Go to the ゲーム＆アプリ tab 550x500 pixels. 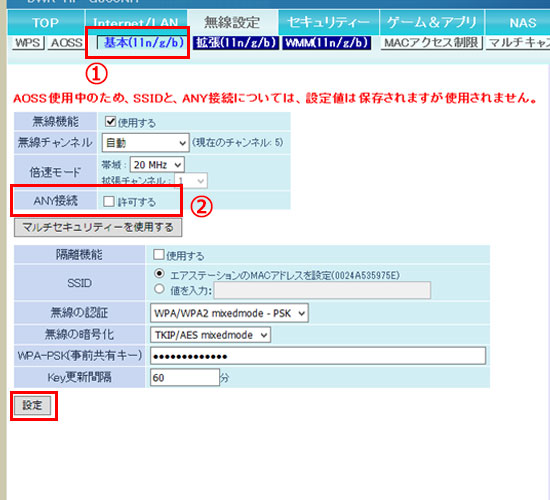432,22
